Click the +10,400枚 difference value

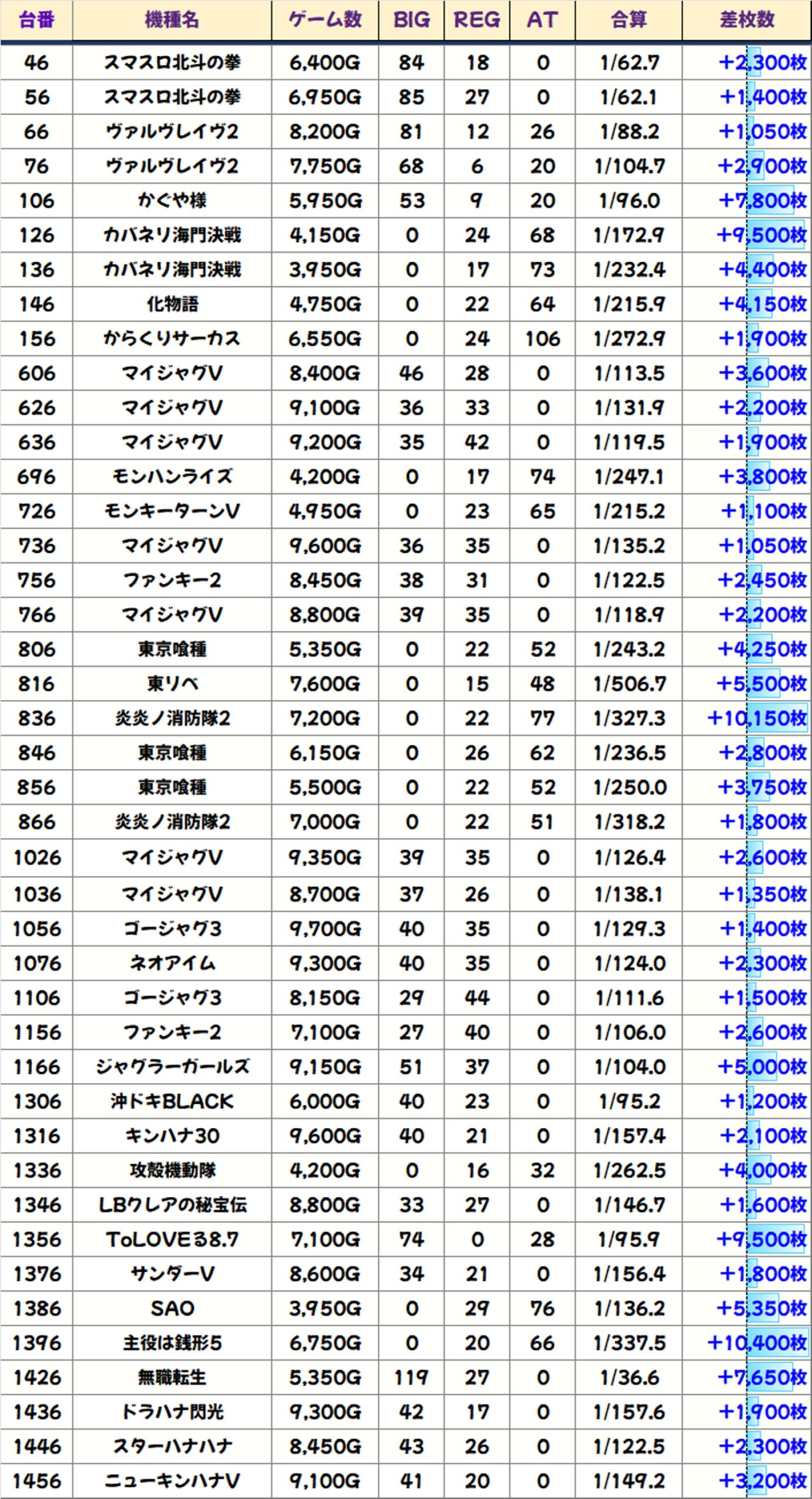pos(756,1343)
